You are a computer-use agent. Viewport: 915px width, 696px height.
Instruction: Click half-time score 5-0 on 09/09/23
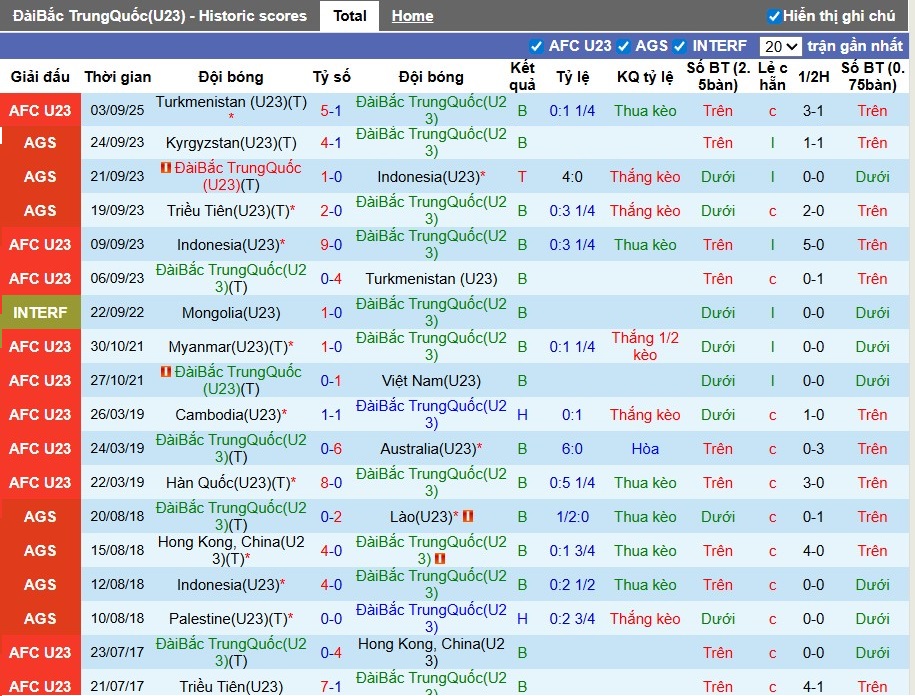pos(813,245)
